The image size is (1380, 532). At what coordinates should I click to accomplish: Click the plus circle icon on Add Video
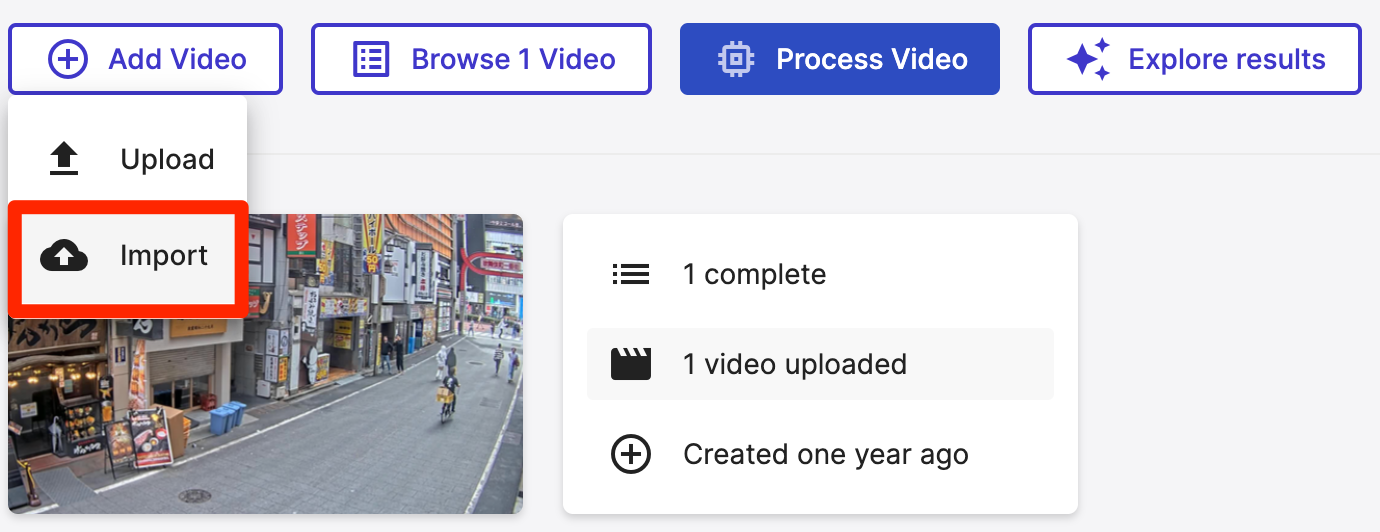68,59
